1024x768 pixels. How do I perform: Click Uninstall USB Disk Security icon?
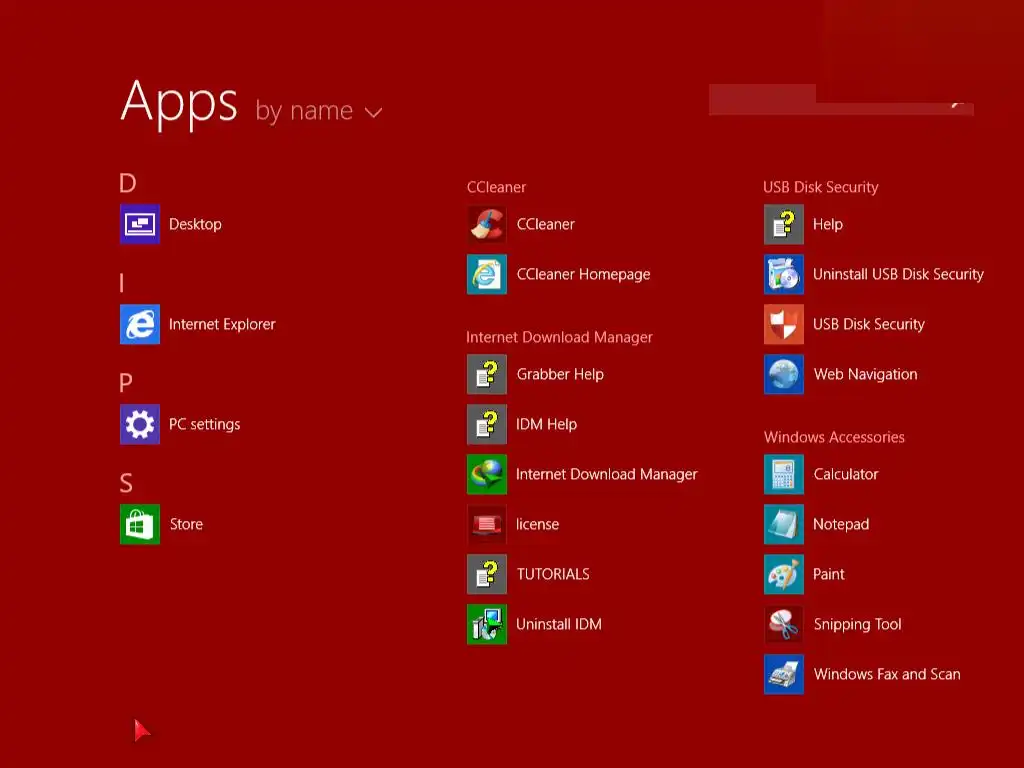(x=784, y=274)
